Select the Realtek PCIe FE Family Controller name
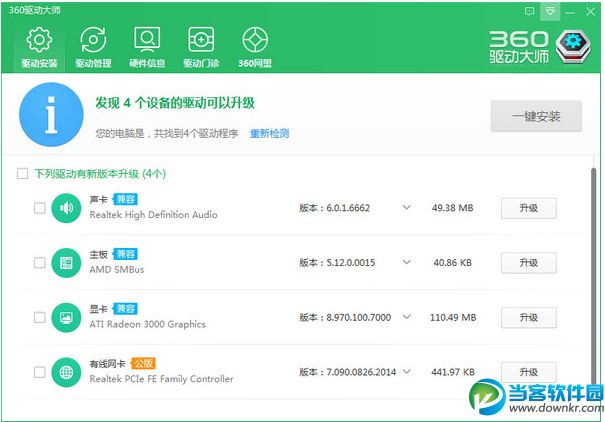 click(x=161, y=379)
